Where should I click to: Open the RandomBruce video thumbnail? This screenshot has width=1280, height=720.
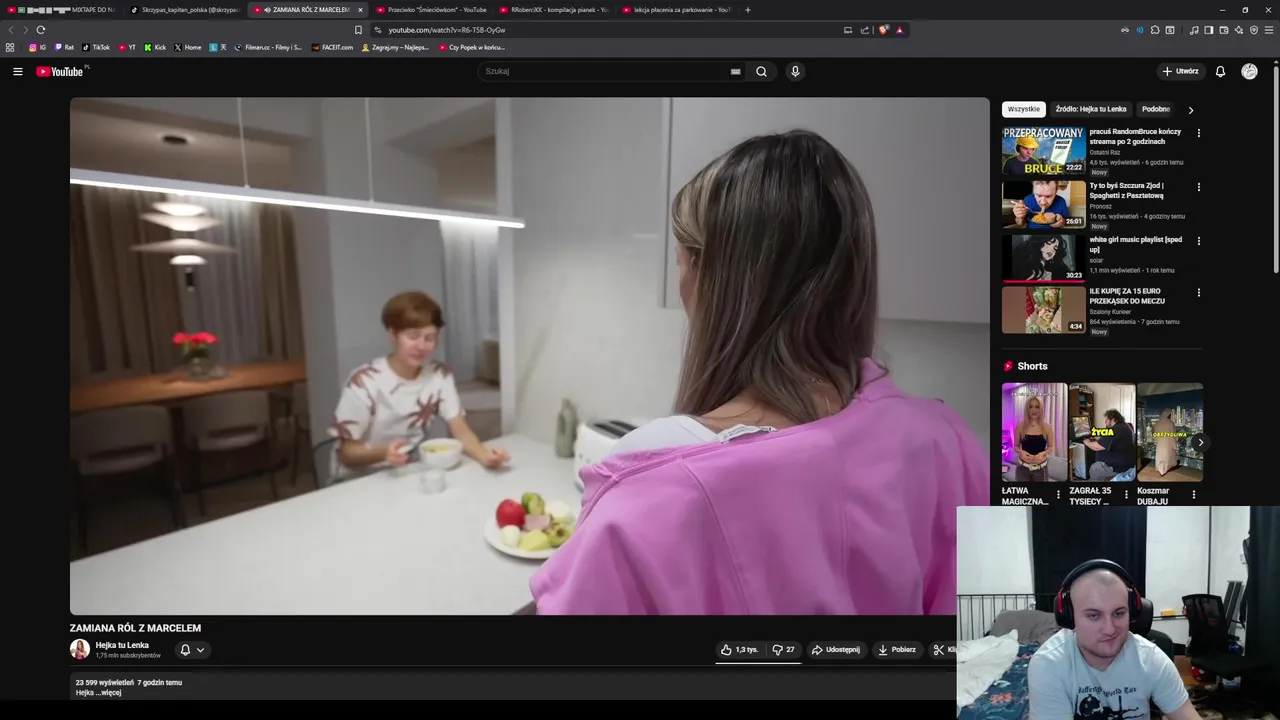tap(1043, 151)
